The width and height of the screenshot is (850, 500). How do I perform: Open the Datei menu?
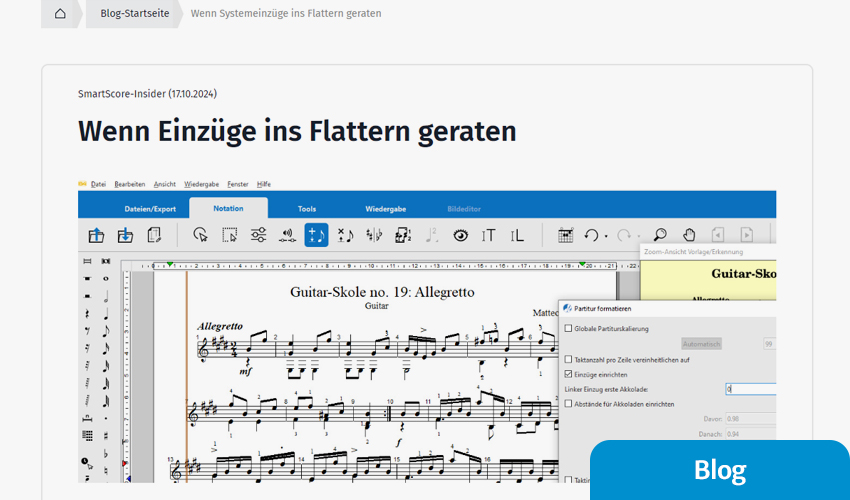pos(98,184)
